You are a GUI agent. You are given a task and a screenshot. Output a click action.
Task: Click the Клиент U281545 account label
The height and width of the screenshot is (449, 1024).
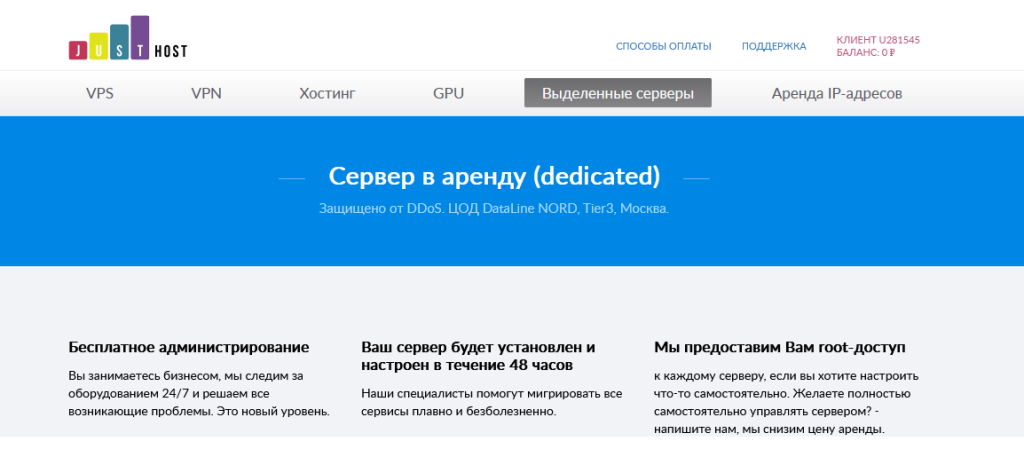pyautogui.click(x=877, y=40)
